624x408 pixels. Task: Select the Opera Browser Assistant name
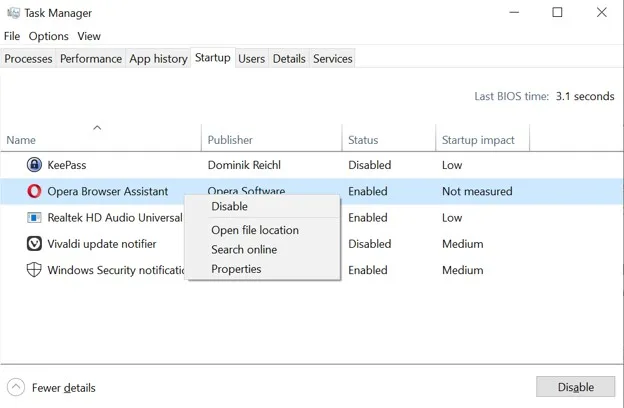click(x=108, y=191)
